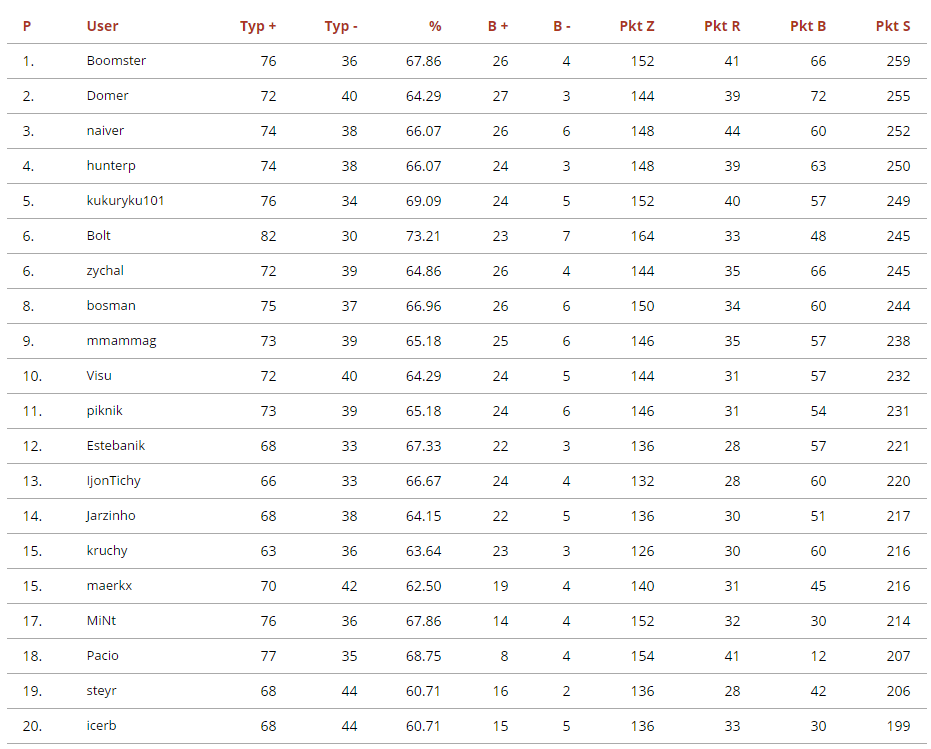Sort table by the User column header
The height and width of the screenshot is (749, 931).
tap(102, 26)
